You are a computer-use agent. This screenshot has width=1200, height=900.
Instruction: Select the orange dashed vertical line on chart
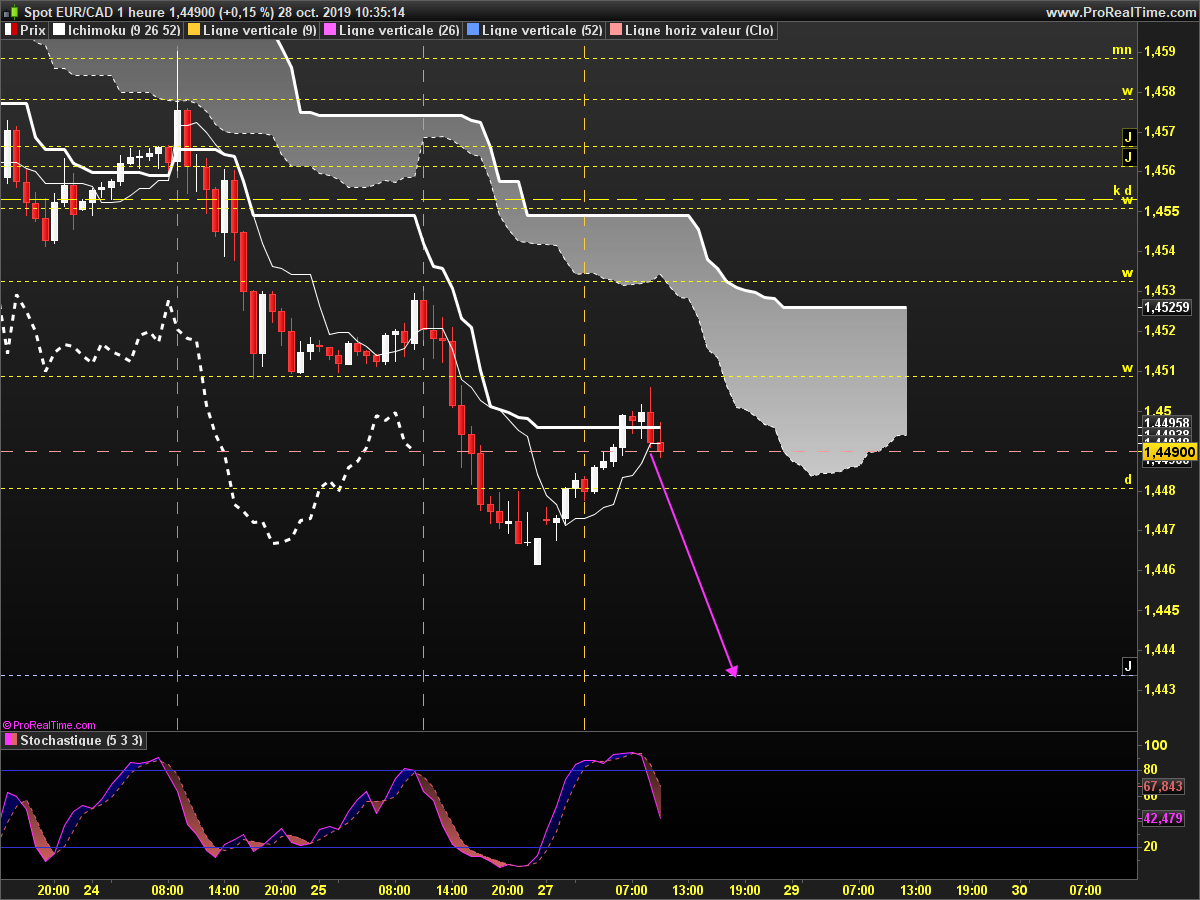(x=584, y=385)
